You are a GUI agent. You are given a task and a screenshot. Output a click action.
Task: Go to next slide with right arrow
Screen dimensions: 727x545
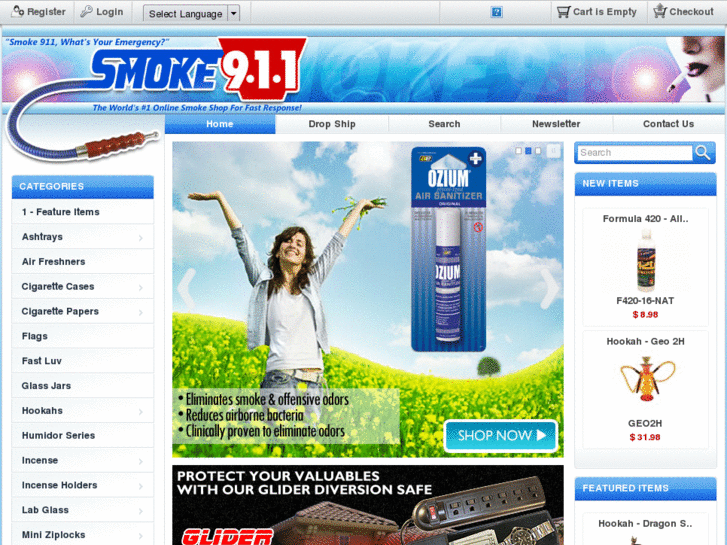550,289
